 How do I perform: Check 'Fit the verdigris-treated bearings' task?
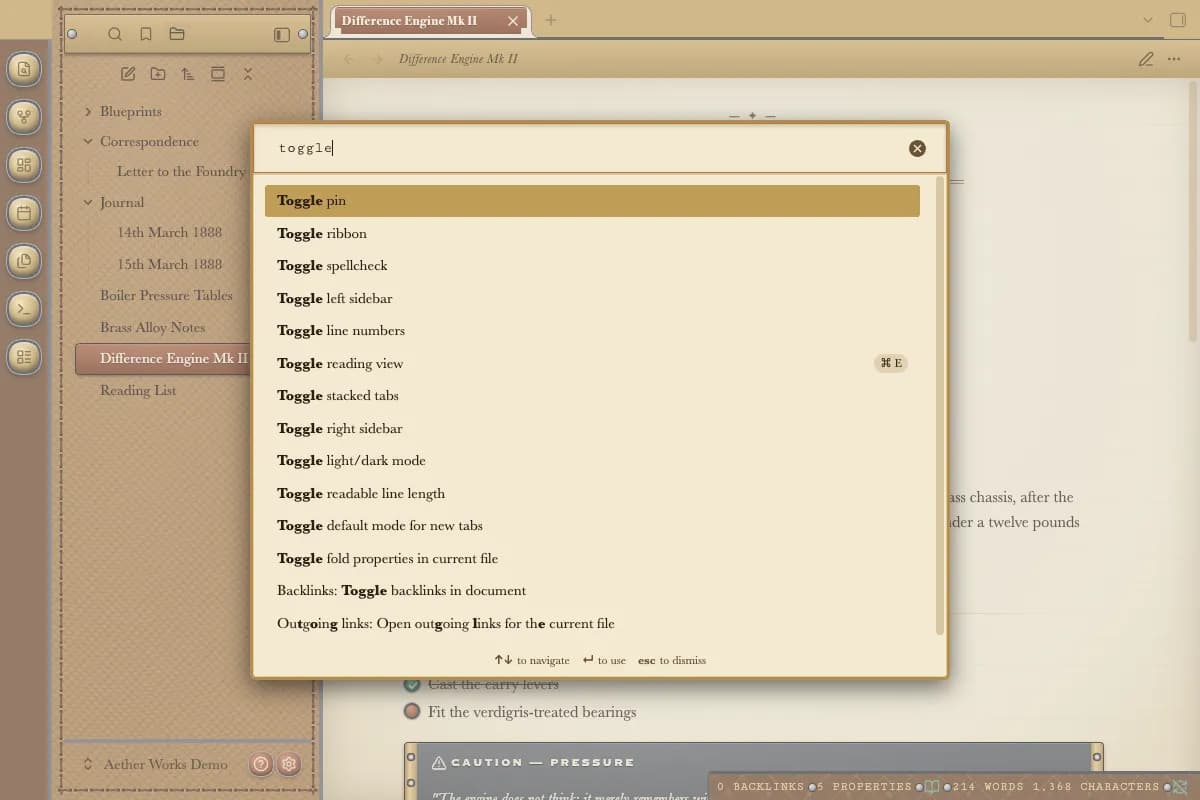pos(412,712)
